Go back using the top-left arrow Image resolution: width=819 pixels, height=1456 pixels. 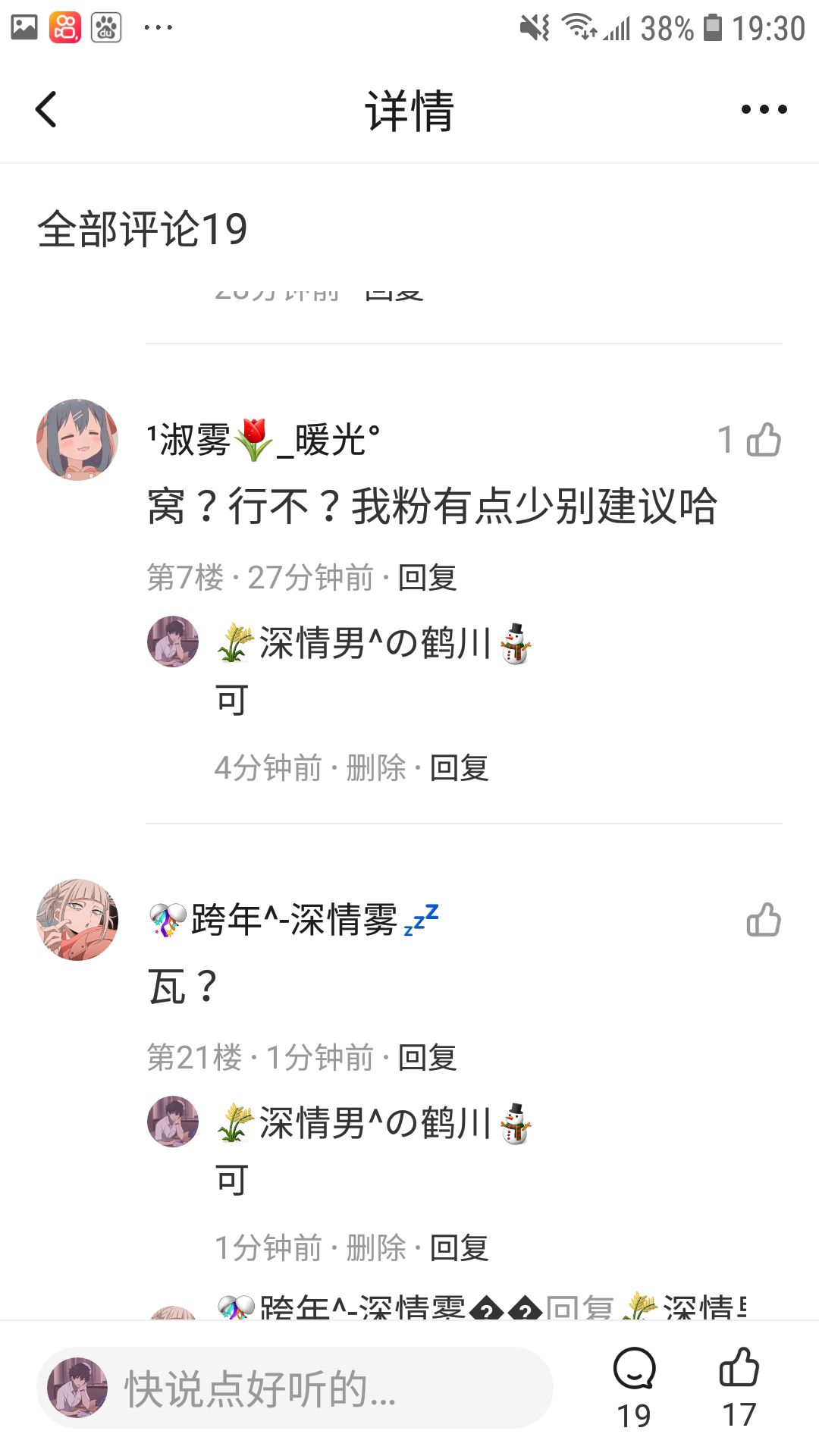[x=46, y=109]
